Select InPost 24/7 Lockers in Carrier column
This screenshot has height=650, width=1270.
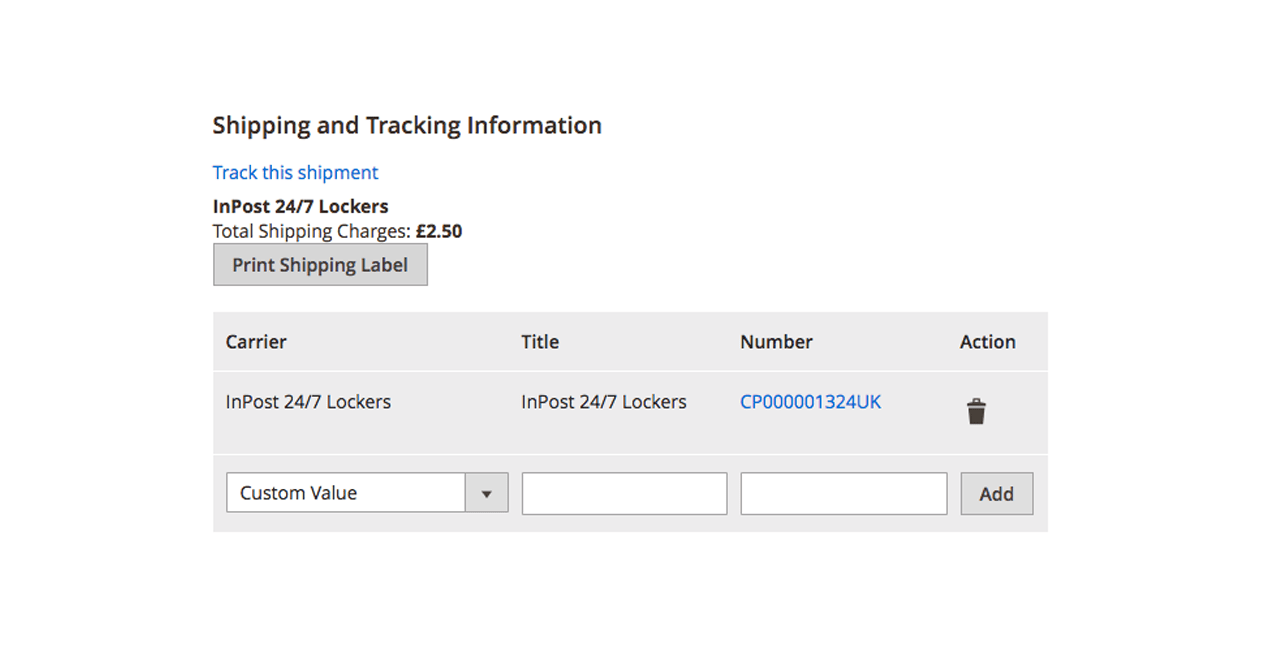point(308,402)
